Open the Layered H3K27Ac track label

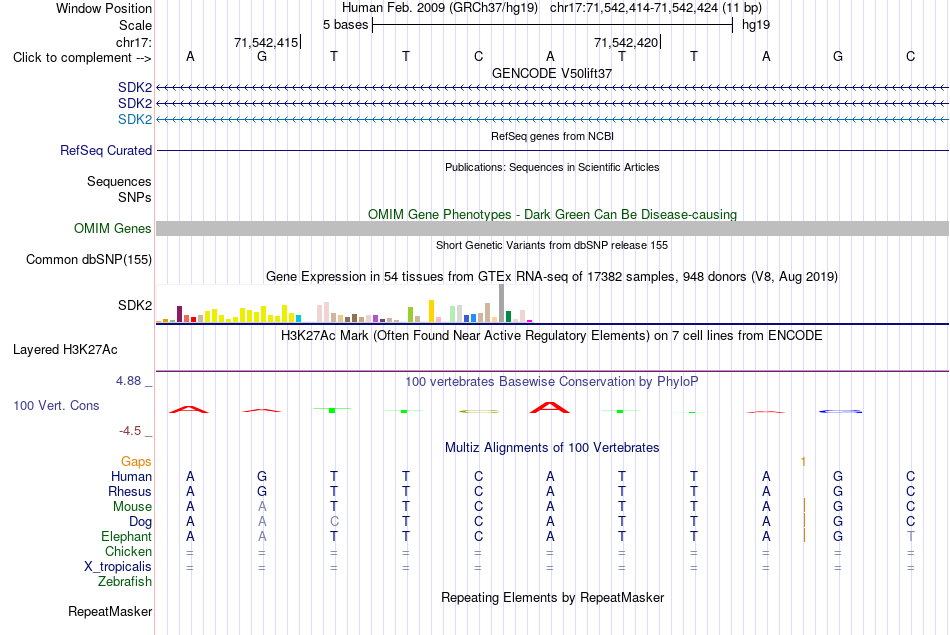(65, 350)
